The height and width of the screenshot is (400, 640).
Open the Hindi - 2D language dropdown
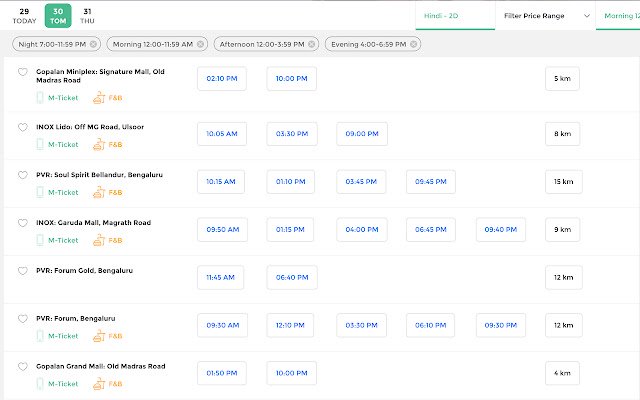click(x=455, y=16)
